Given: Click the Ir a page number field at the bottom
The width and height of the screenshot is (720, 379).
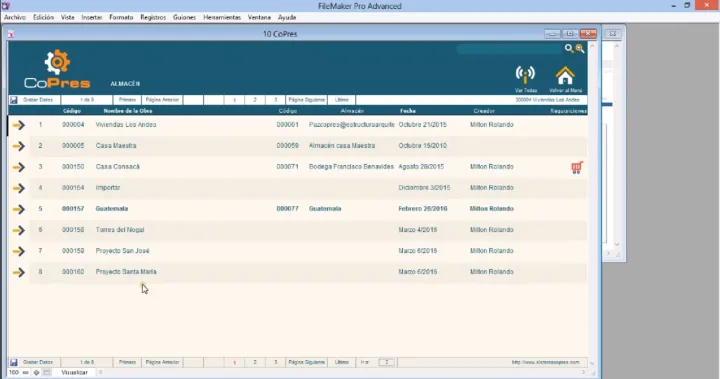Looking at the screenshot, I should 386,362.
